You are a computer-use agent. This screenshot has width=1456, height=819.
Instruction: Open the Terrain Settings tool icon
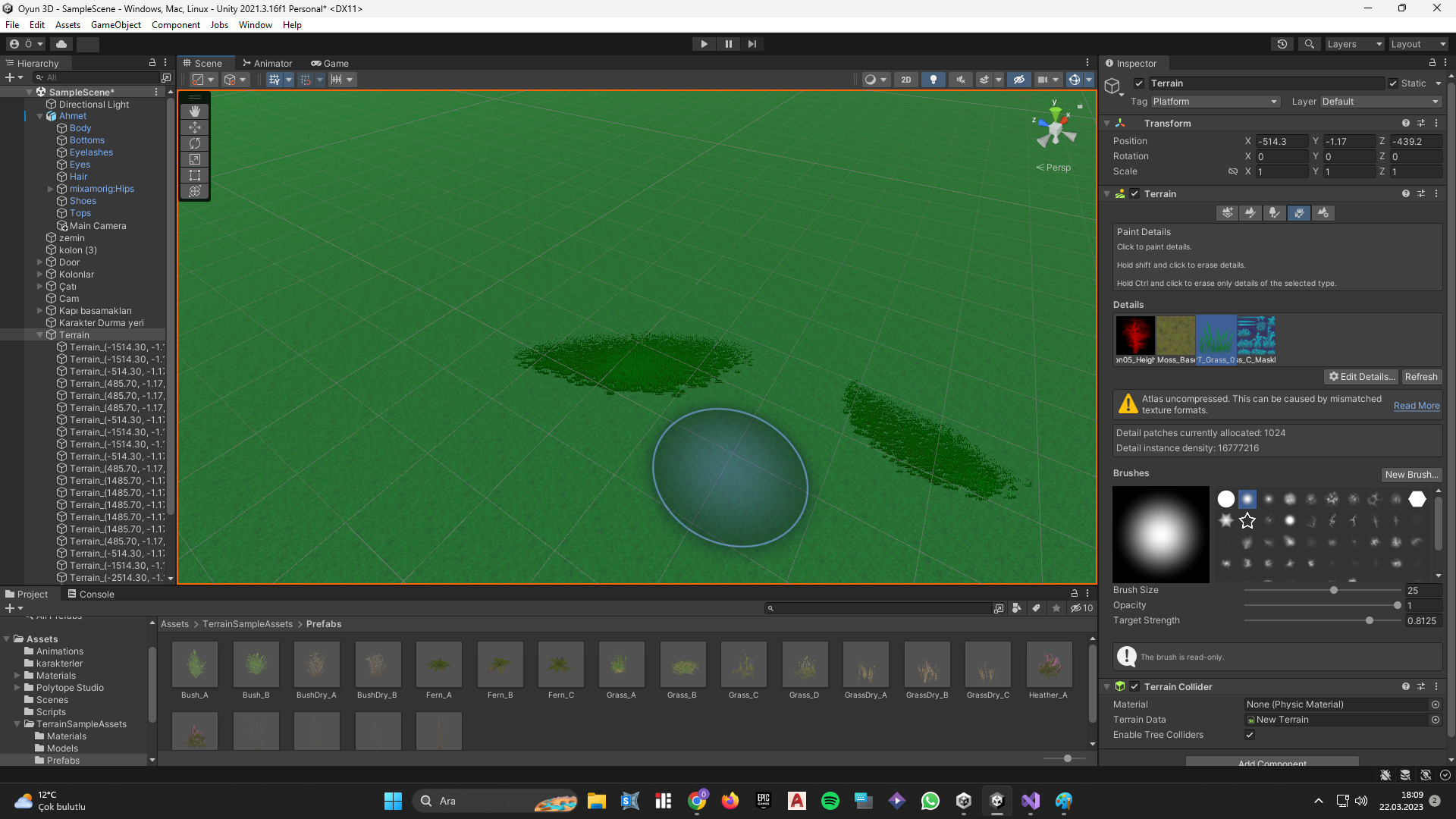(x=1323, y=213)
